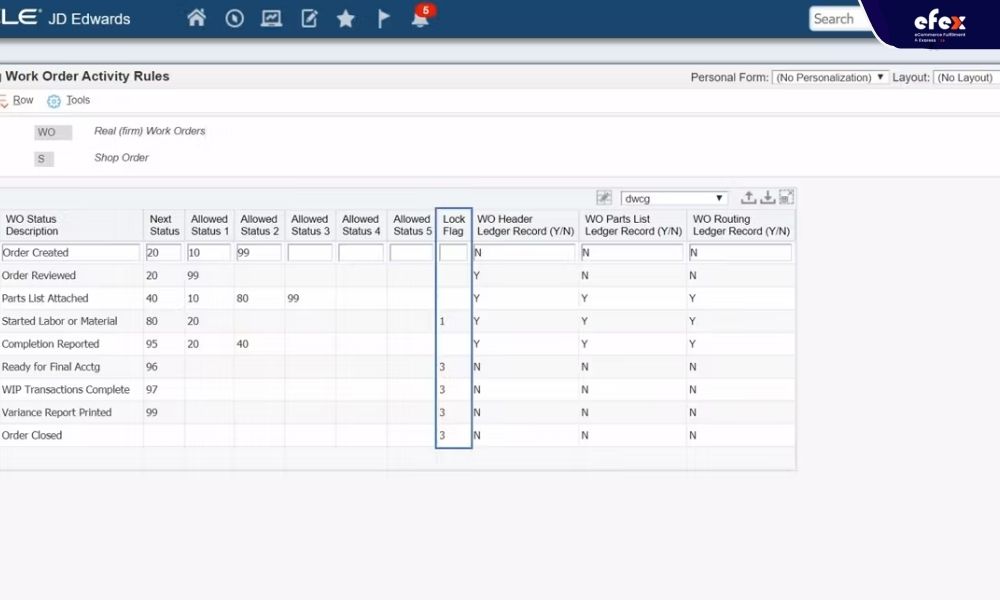Select the Ready for Final Acctg row

(x=51, y=367)
